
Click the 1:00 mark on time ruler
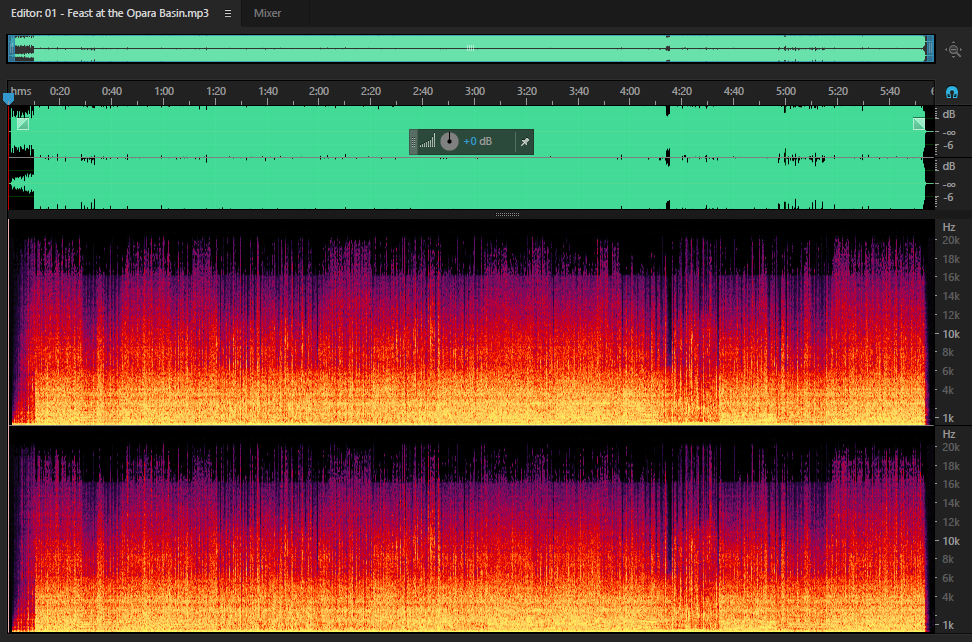coord(164,91)
